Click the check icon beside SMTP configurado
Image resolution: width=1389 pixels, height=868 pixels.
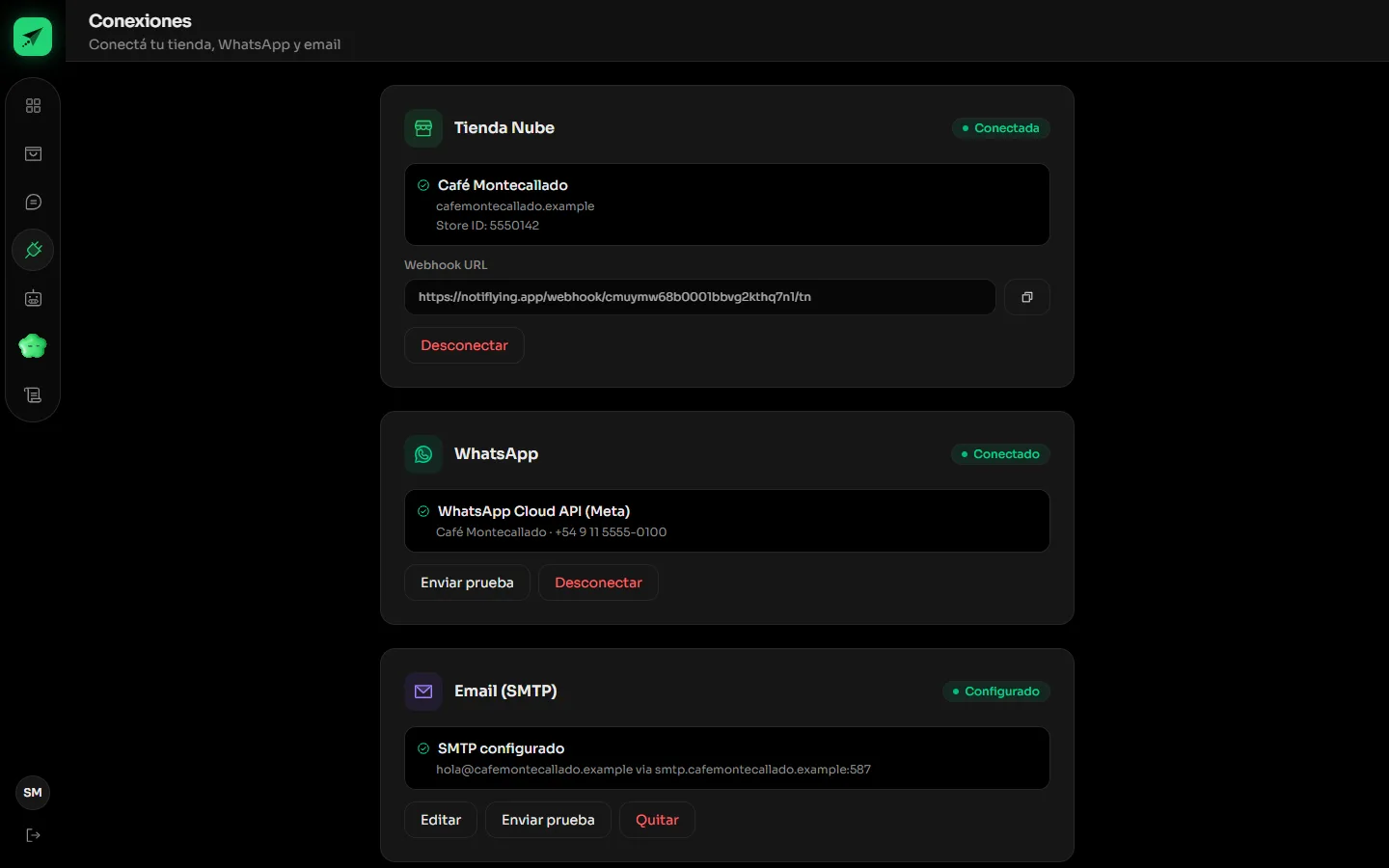coord(423,748)
